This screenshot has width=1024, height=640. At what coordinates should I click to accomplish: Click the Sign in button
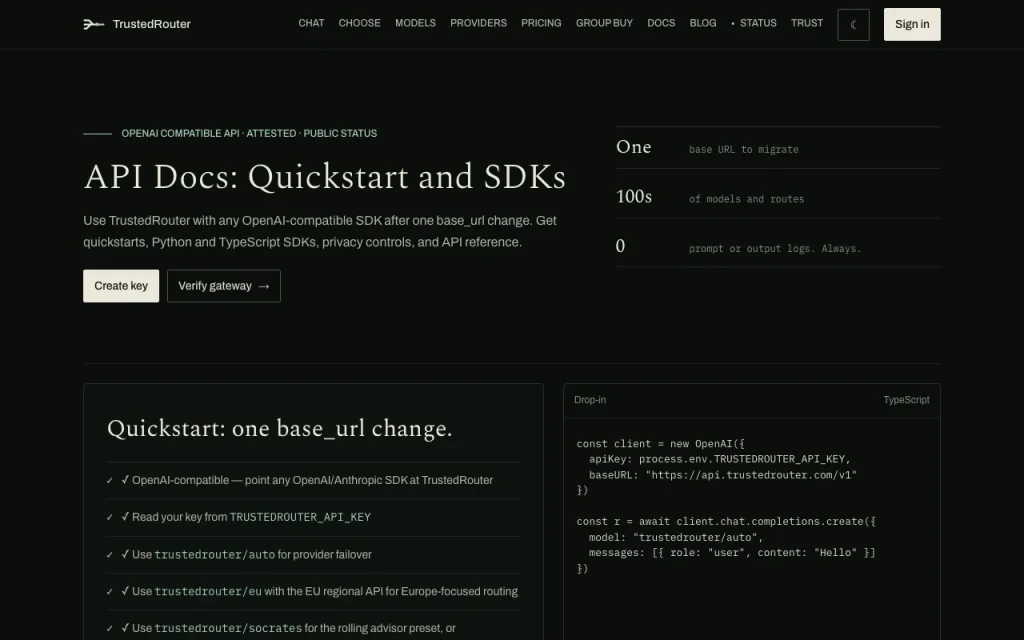(x=912, y=24)
